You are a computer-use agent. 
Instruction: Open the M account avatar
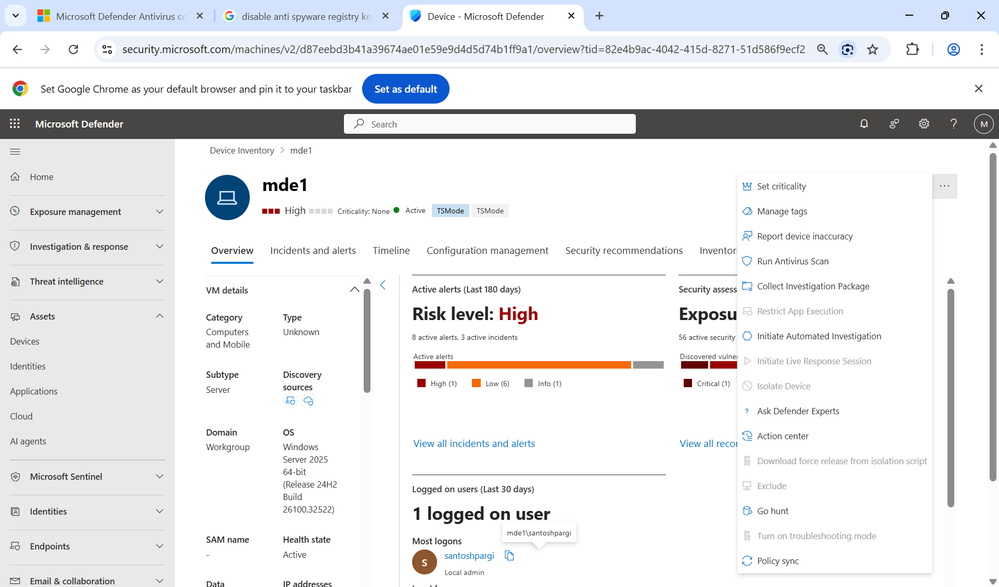pyautogui.click(x=982, y=123)
